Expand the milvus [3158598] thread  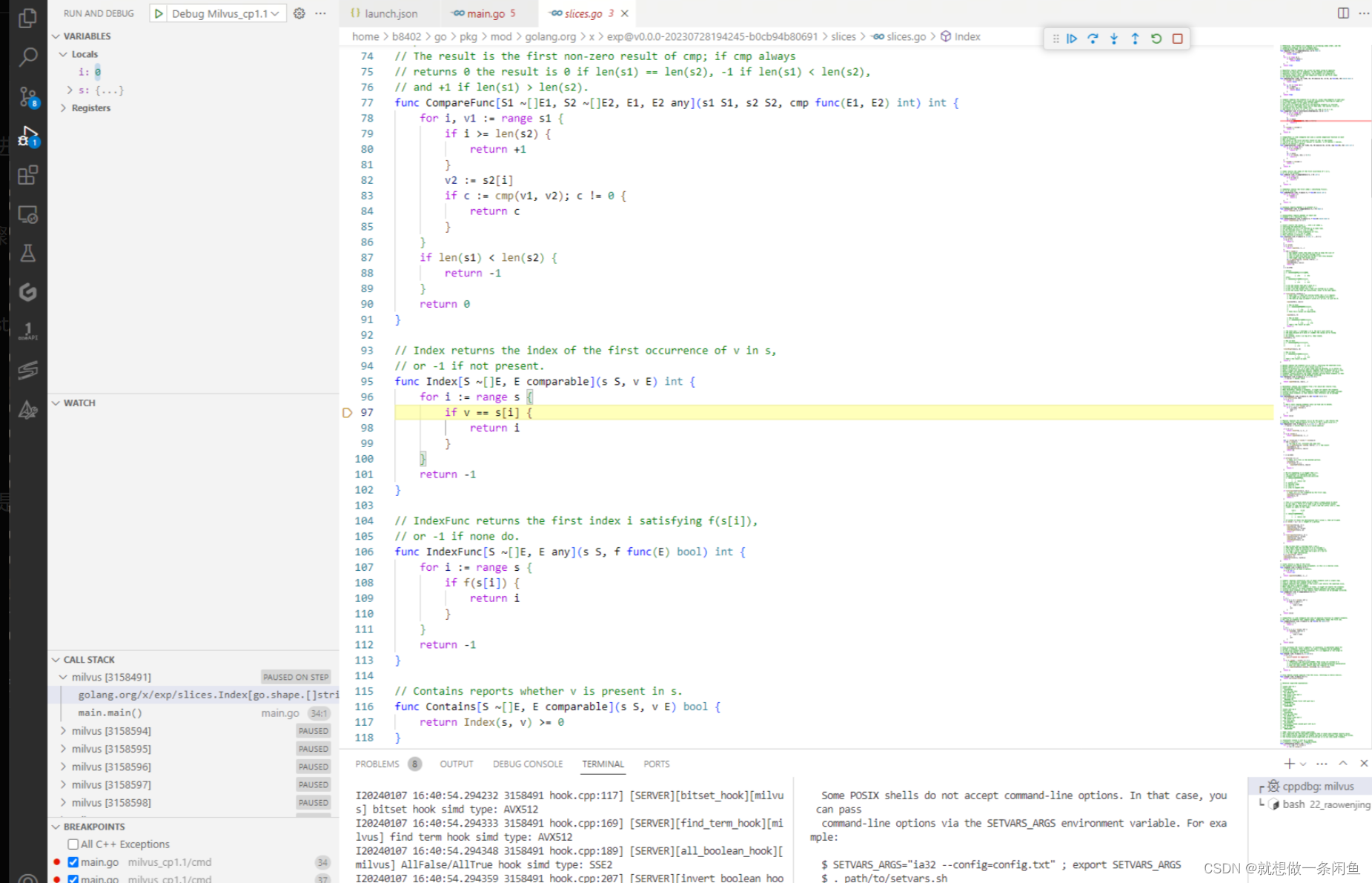pyautogui.click(x=64, y=803)
